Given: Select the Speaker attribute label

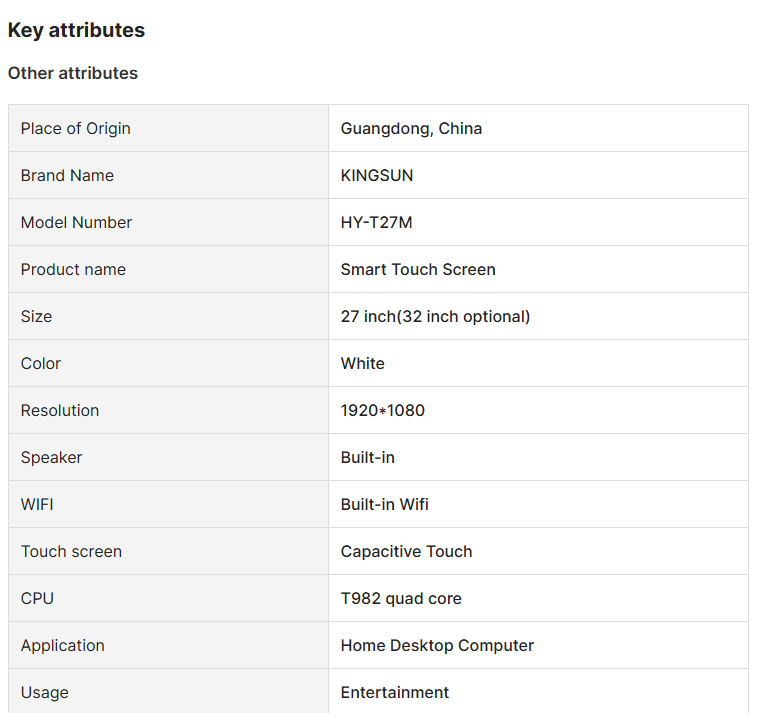Looking at the screenshot, I should pyautogui.click(x=52, y=457).
